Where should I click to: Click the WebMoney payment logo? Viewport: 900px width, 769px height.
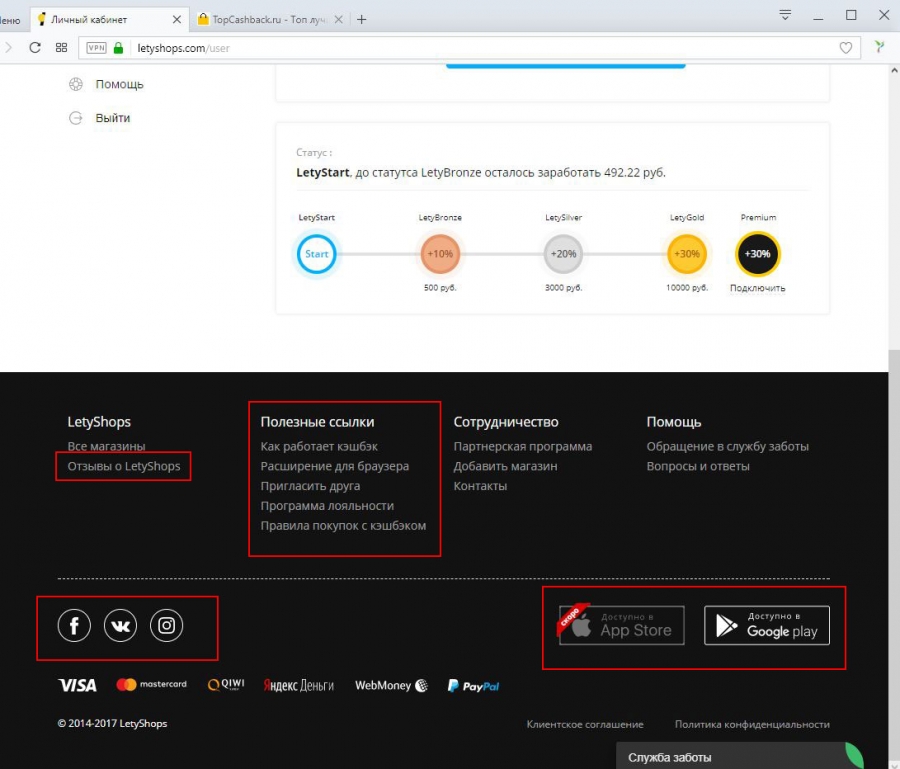(x=391, y=685)
